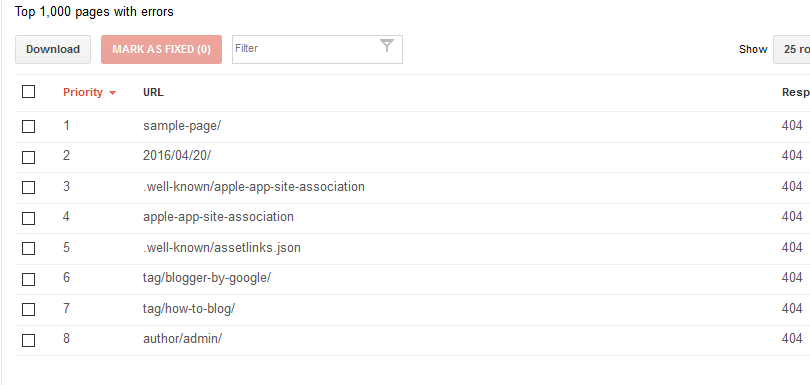Click the Priority sort arrow icon

click(113, 94)
